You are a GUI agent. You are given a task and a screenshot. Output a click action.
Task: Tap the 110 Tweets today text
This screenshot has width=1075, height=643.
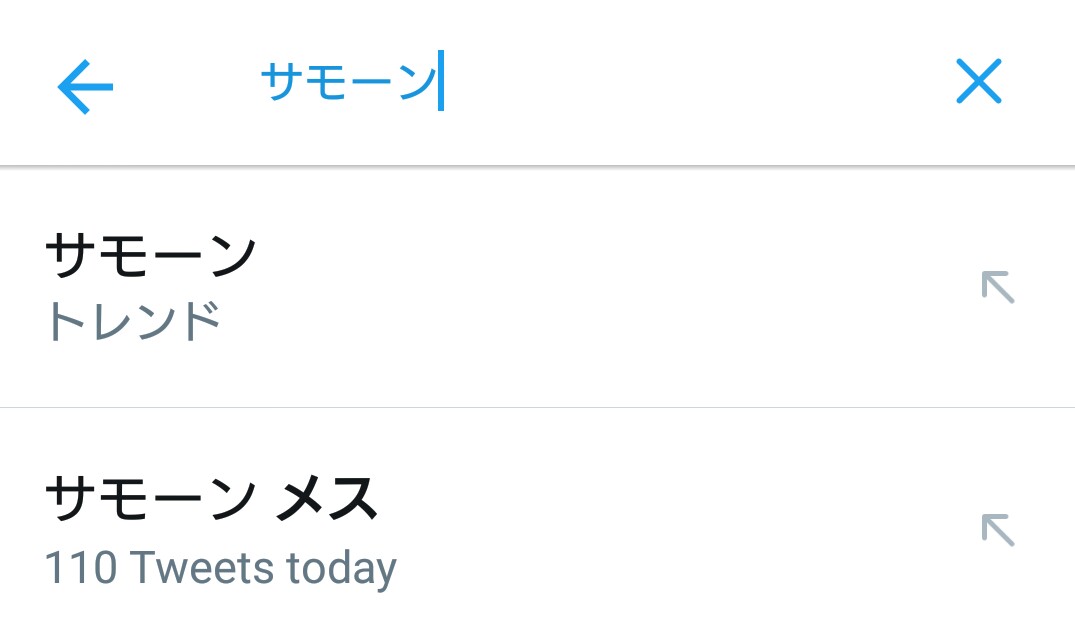[221, 568]
